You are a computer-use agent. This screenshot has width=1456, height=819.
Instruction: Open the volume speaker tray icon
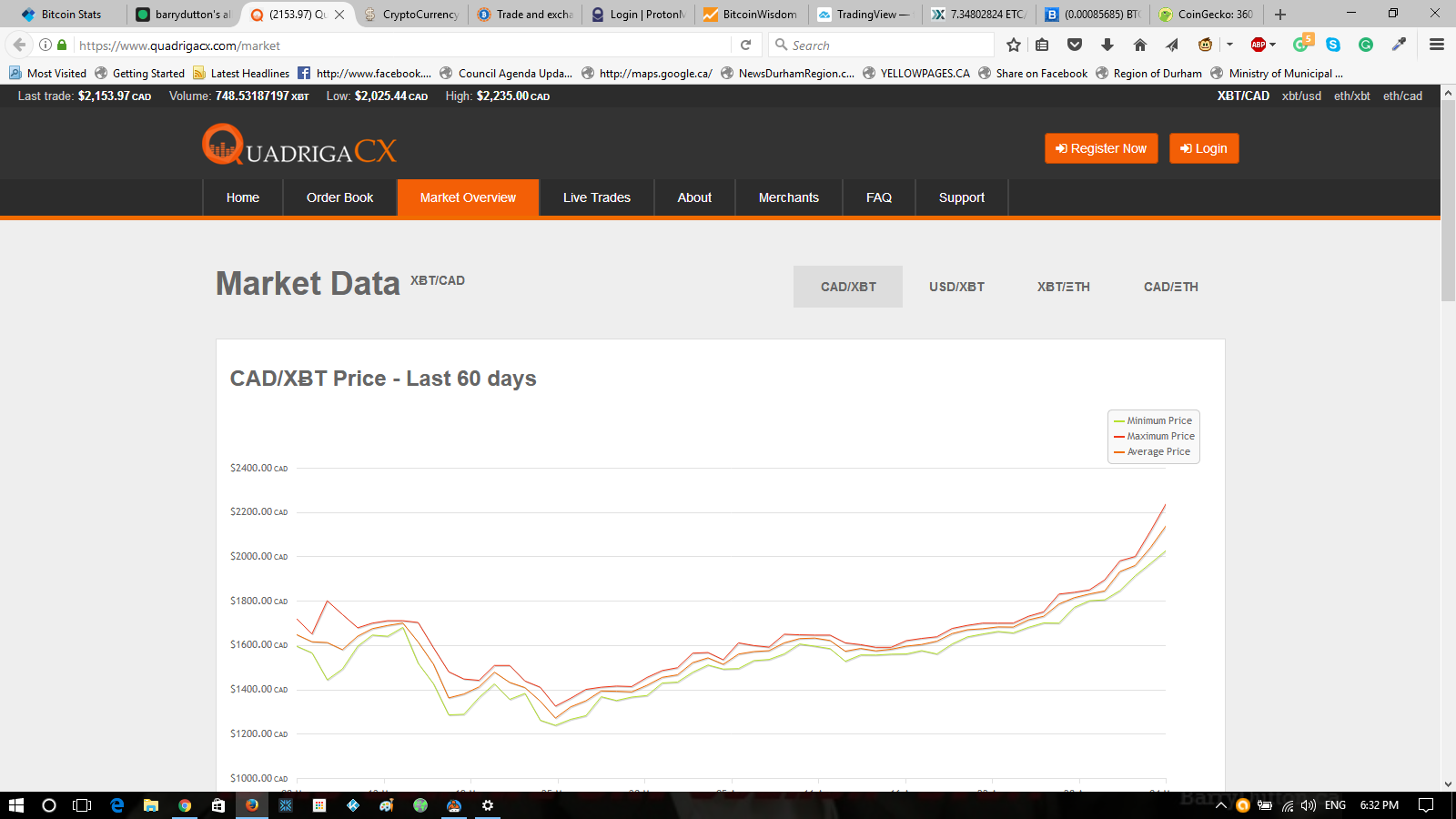(x=1309, y=805)
